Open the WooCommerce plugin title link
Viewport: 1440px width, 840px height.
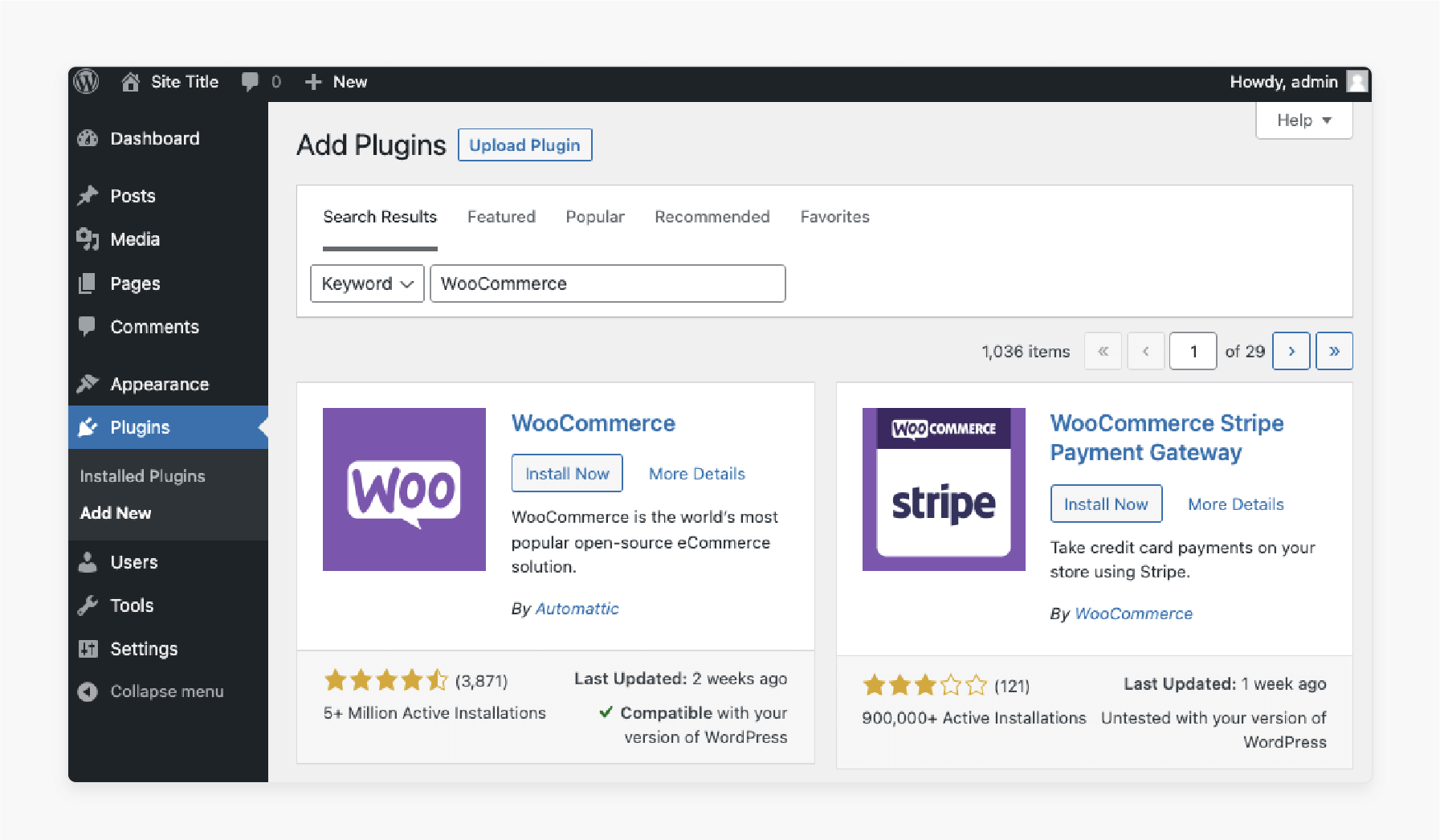[594, 423]
